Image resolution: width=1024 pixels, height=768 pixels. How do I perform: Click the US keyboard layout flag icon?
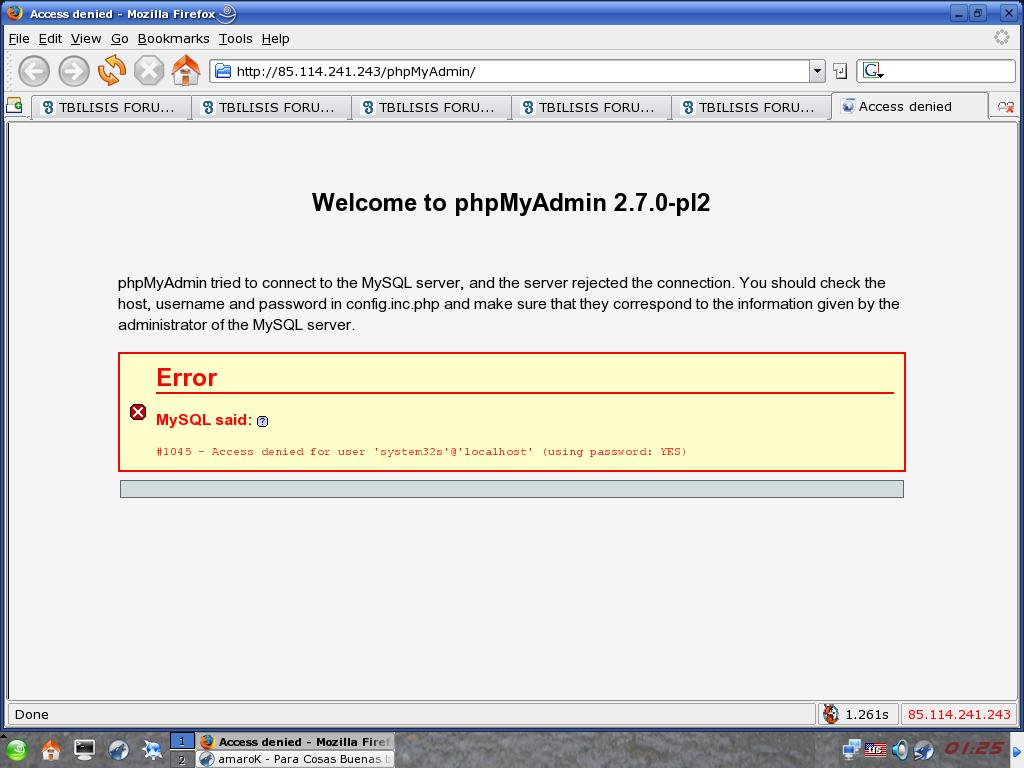pyautogui.click(x=875, y=749)
